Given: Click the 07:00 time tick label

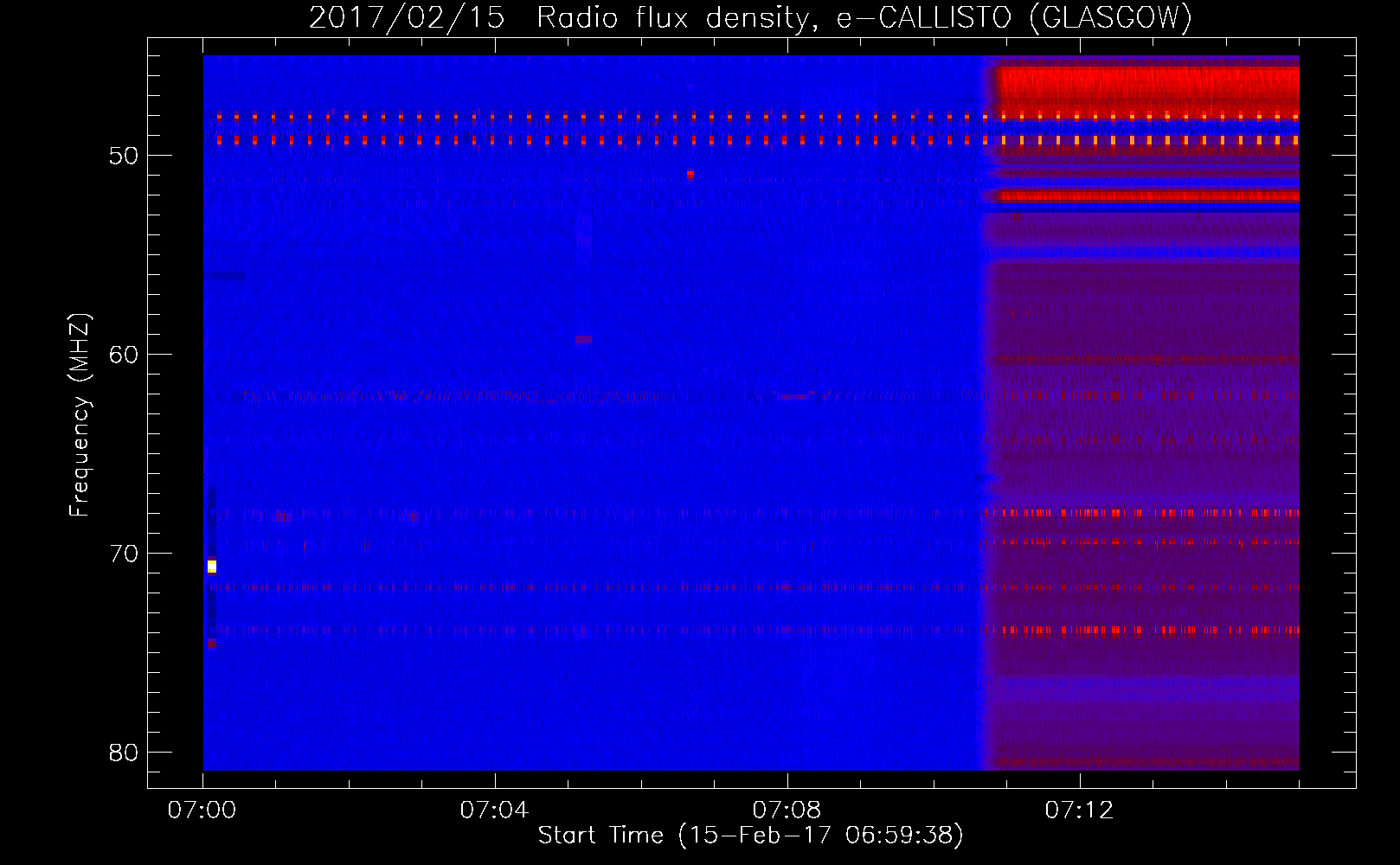Looking at the screenshot, I should [x=202, y=811].
